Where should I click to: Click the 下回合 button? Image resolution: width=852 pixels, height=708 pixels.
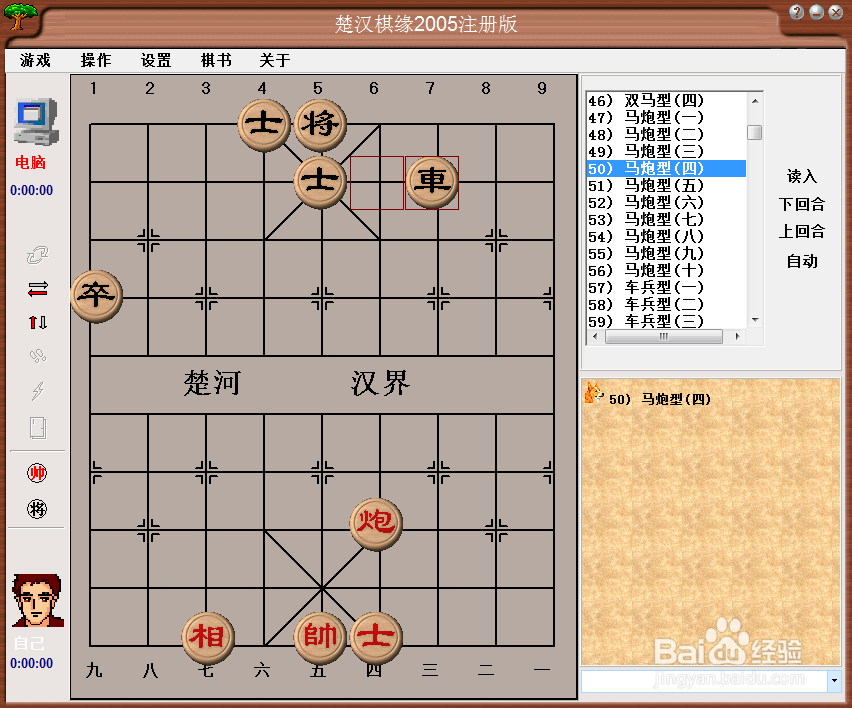pyautogui.click(x=801, y=204)
